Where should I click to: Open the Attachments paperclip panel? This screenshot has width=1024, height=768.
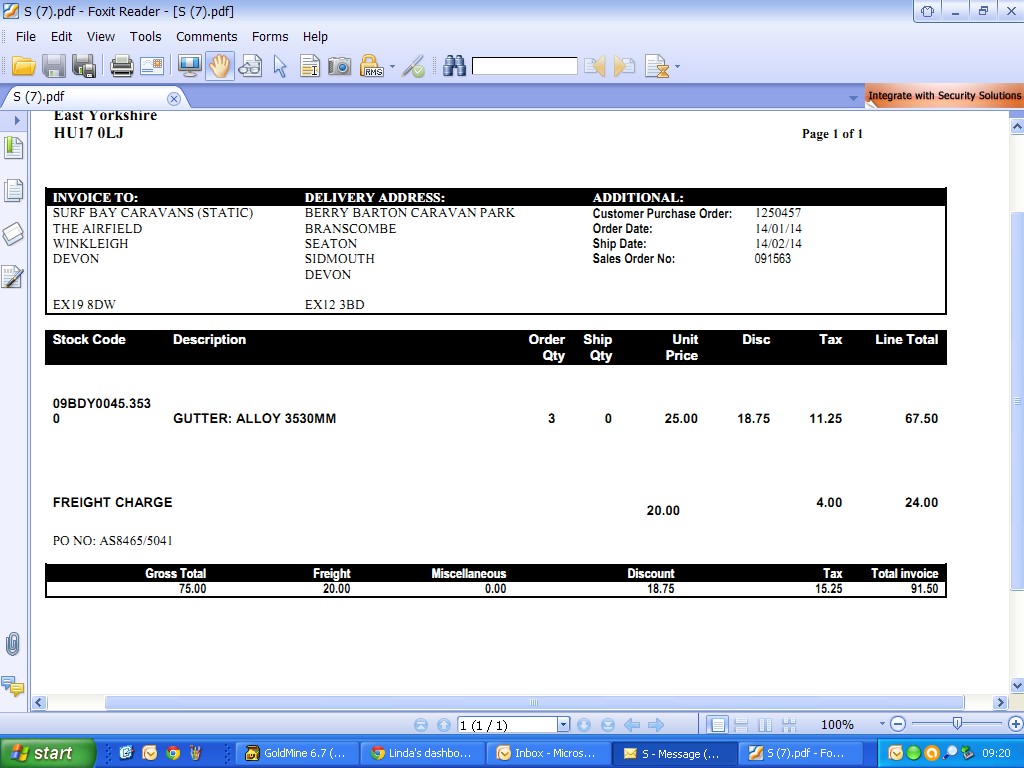[x=13, y=644]
